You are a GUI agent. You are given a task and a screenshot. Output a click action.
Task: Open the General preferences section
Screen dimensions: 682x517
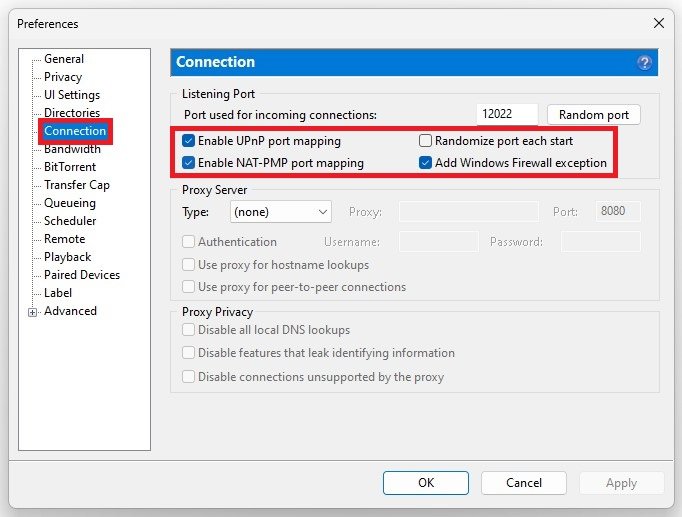tap(64, 59)
